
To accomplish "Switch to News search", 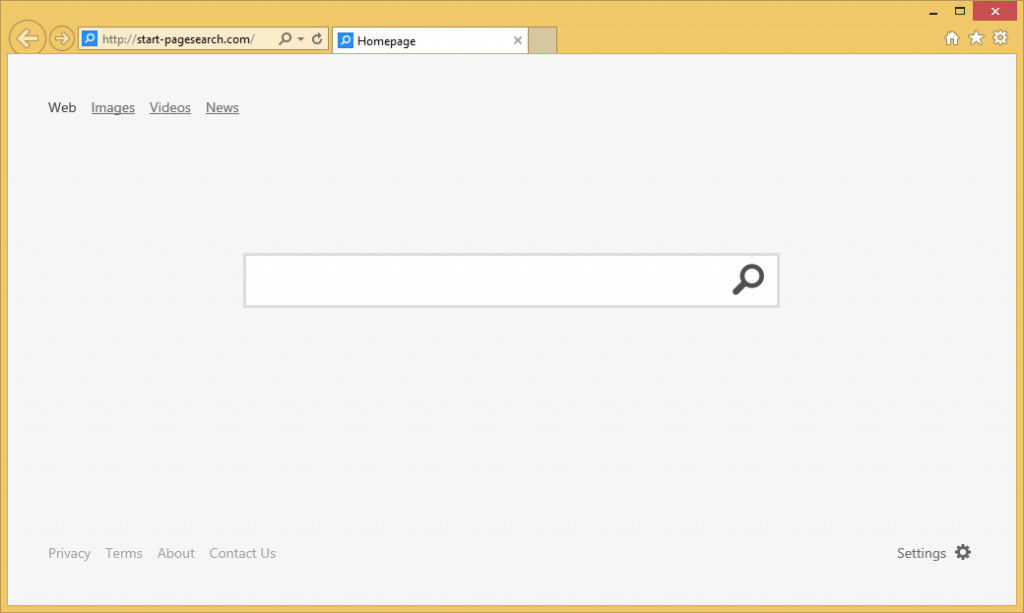I will (x=222, y=108).
